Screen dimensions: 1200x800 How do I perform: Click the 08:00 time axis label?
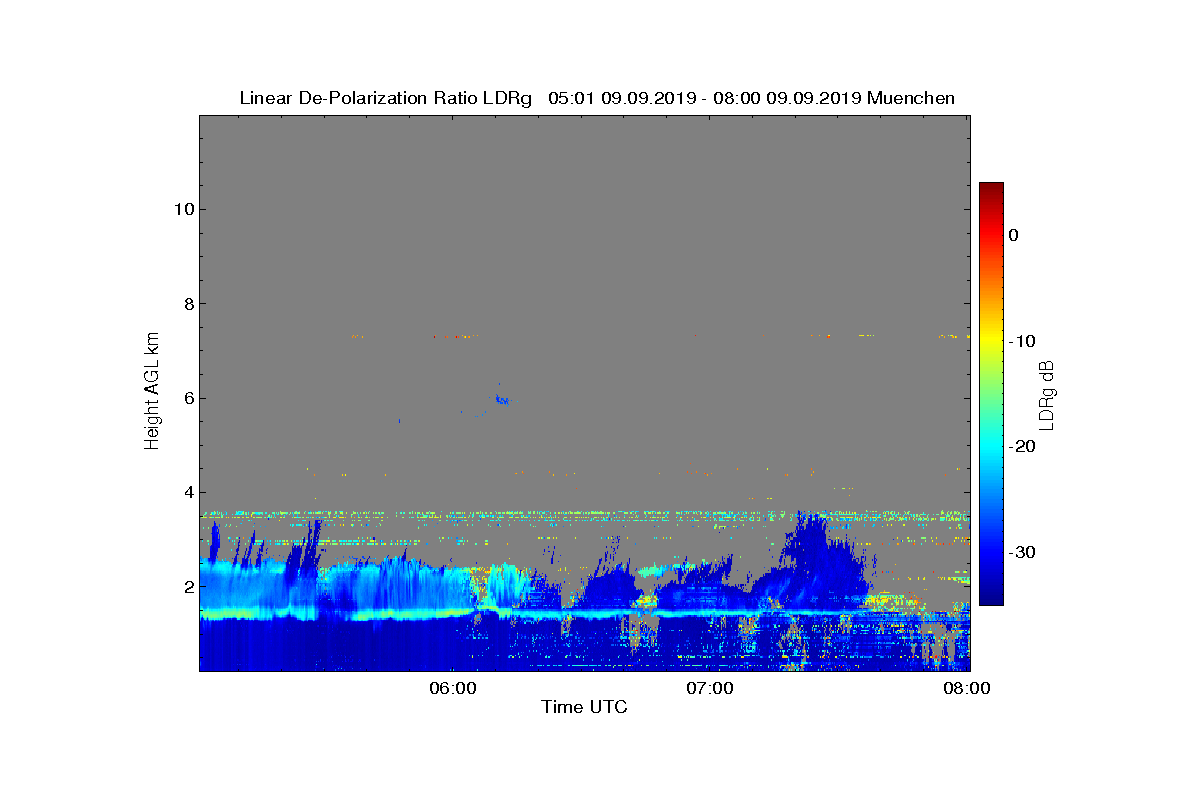point(967,688)
